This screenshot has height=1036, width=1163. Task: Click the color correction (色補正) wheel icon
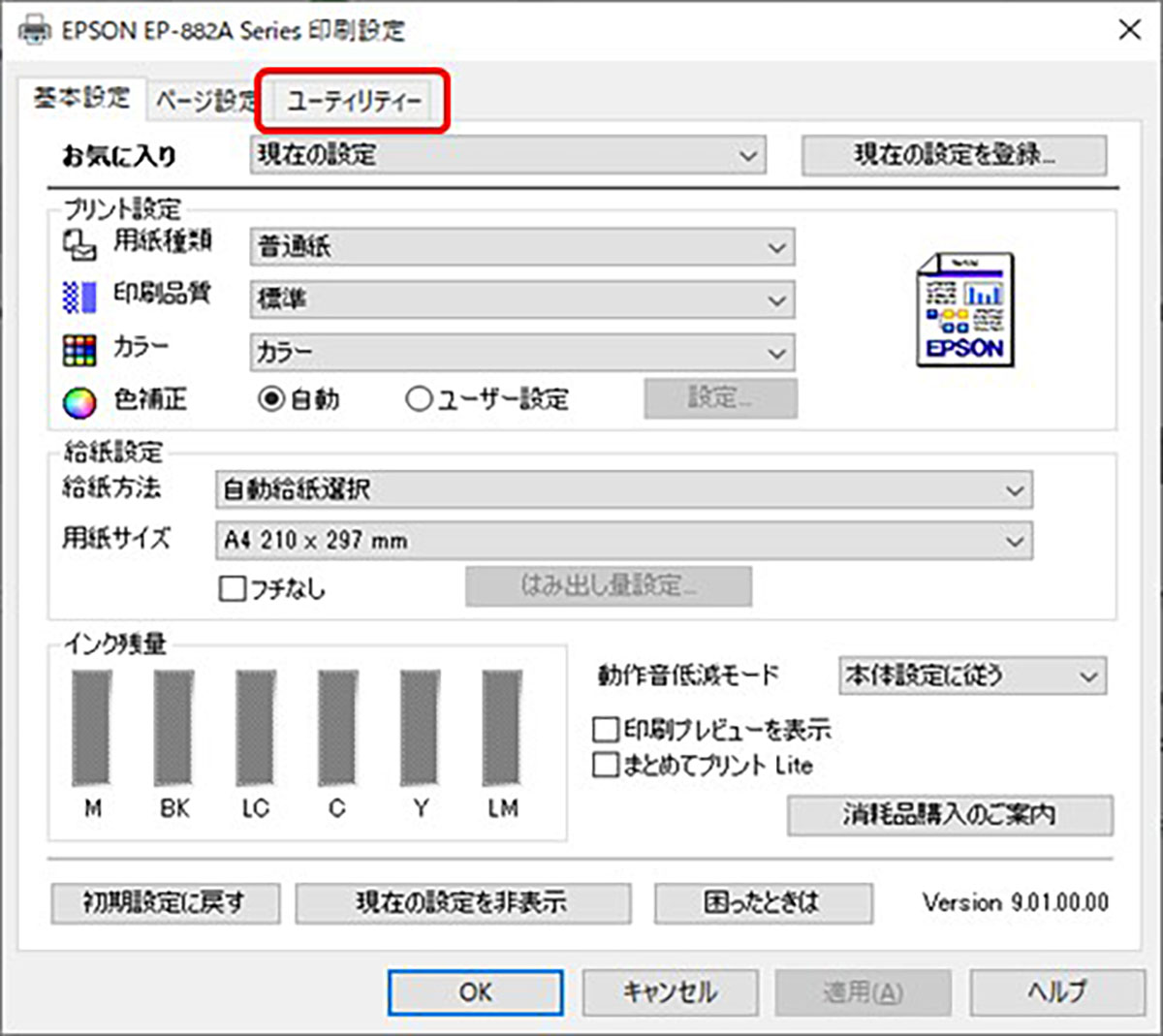[x=79, y=401]
